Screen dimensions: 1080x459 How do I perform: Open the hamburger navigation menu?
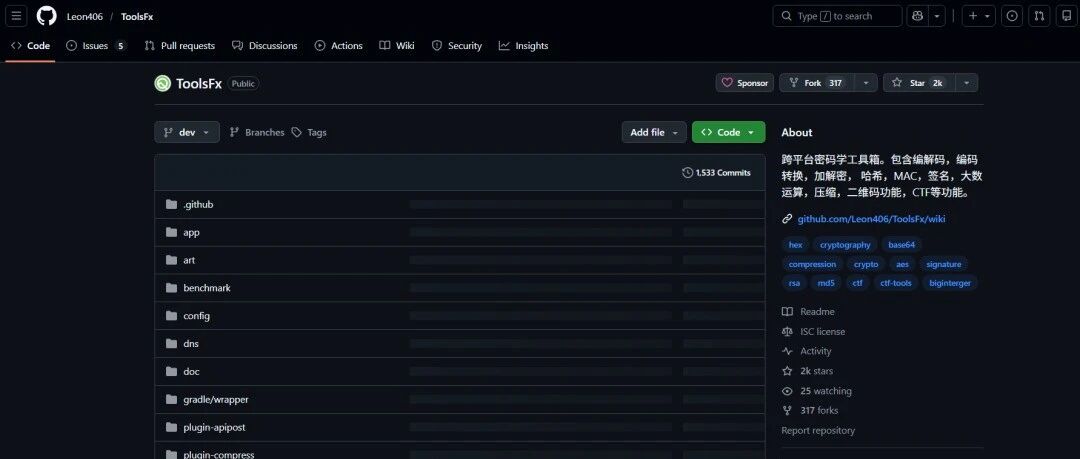pos(17,16)
